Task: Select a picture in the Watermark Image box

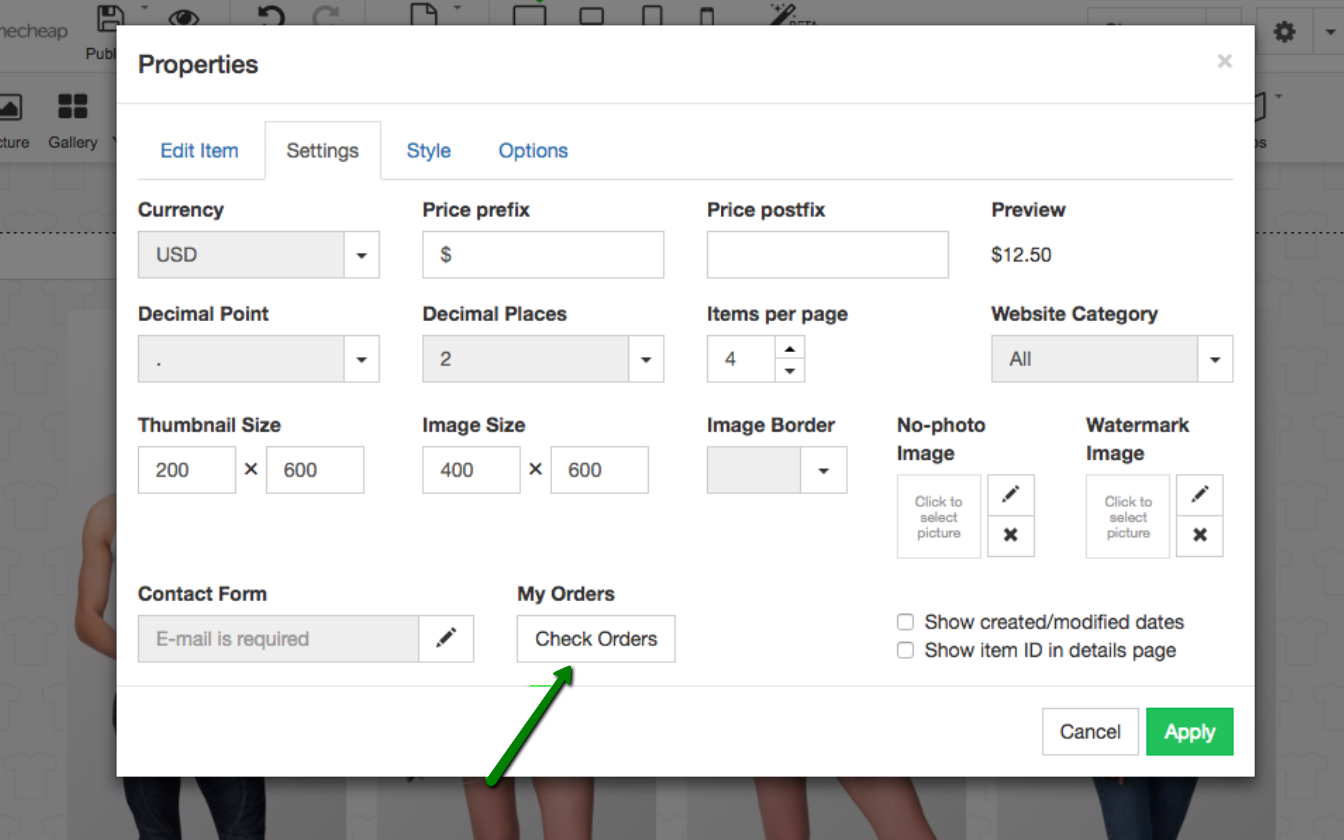Action: coord(1128,517)
